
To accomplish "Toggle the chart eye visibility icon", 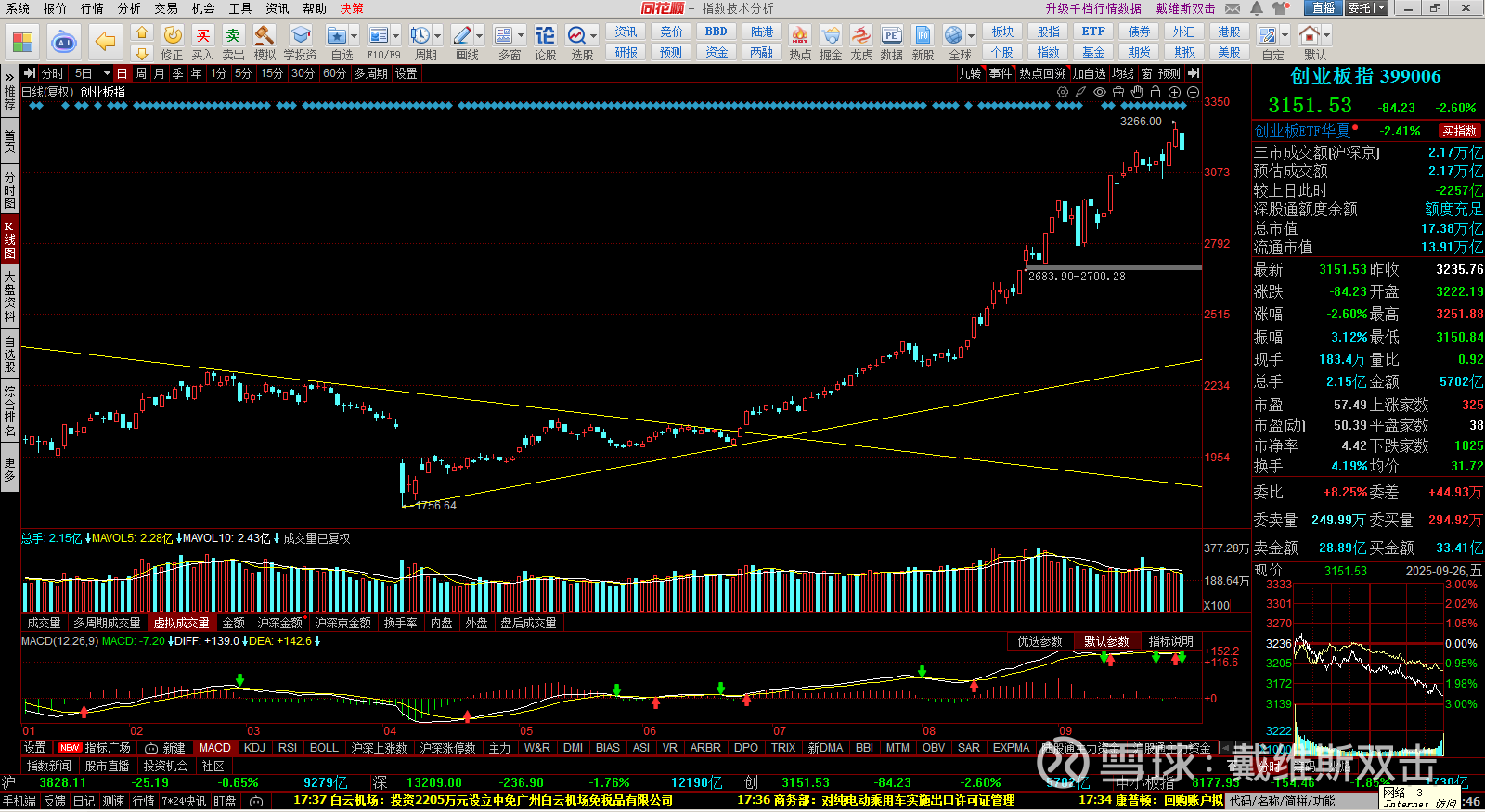I will [1100, 92].
